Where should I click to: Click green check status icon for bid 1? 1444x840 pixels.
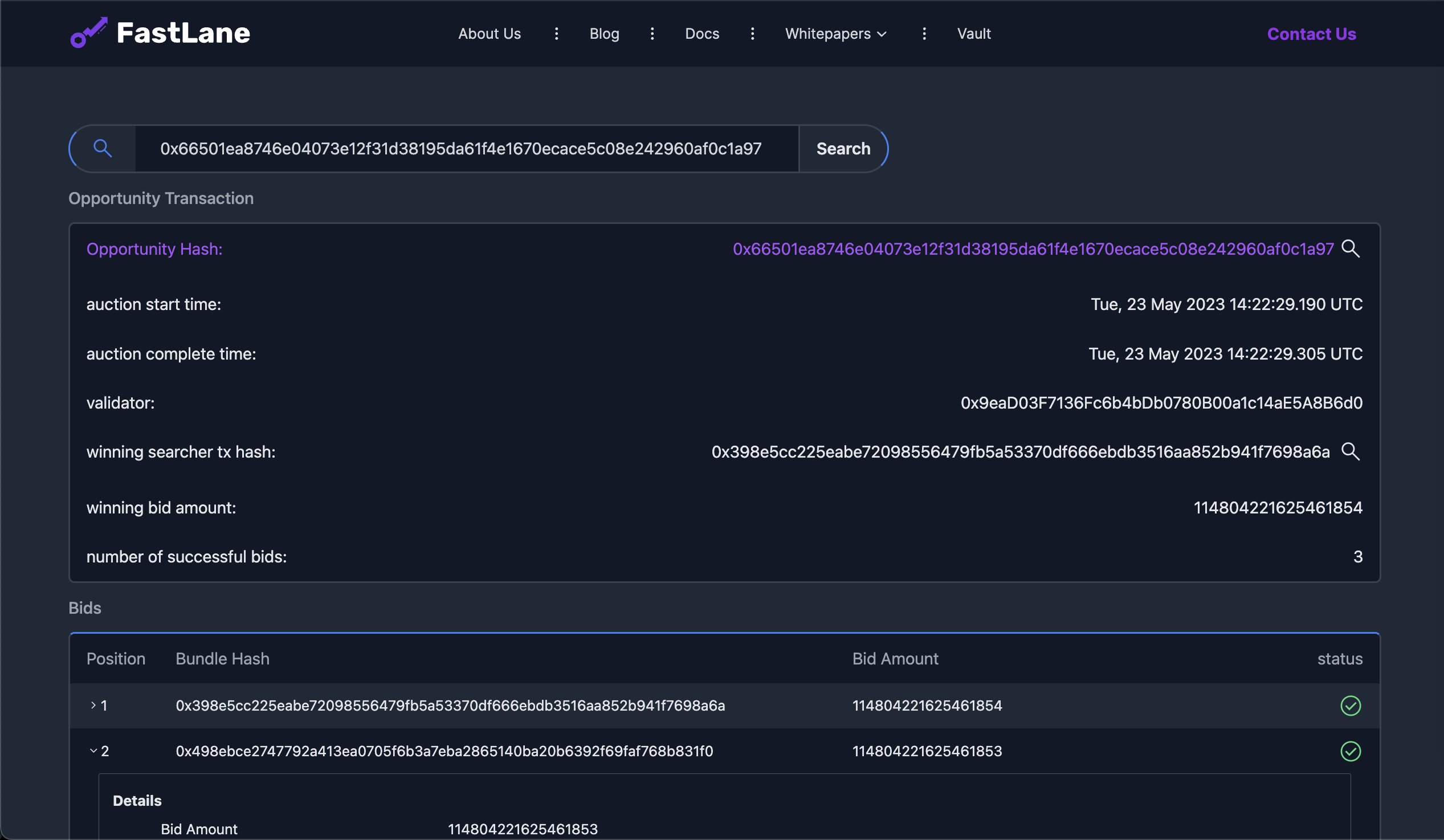pos(1351,706)
